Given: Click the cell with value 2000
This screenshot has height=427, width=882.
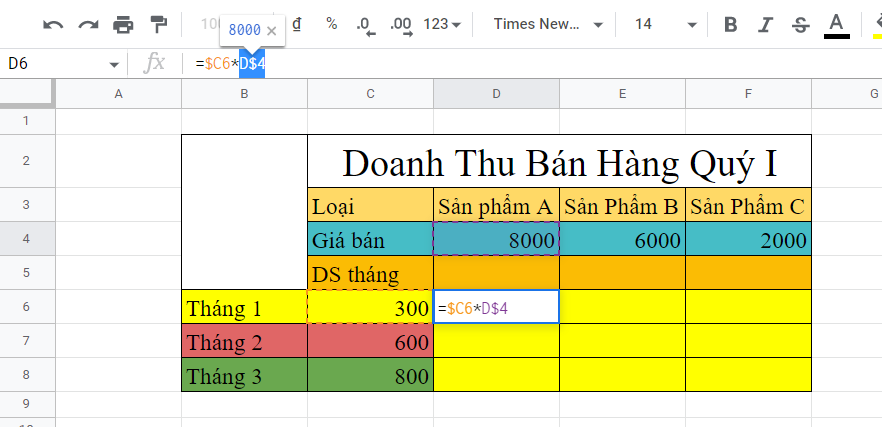Looking at the screenshot, I should [748, 239].
